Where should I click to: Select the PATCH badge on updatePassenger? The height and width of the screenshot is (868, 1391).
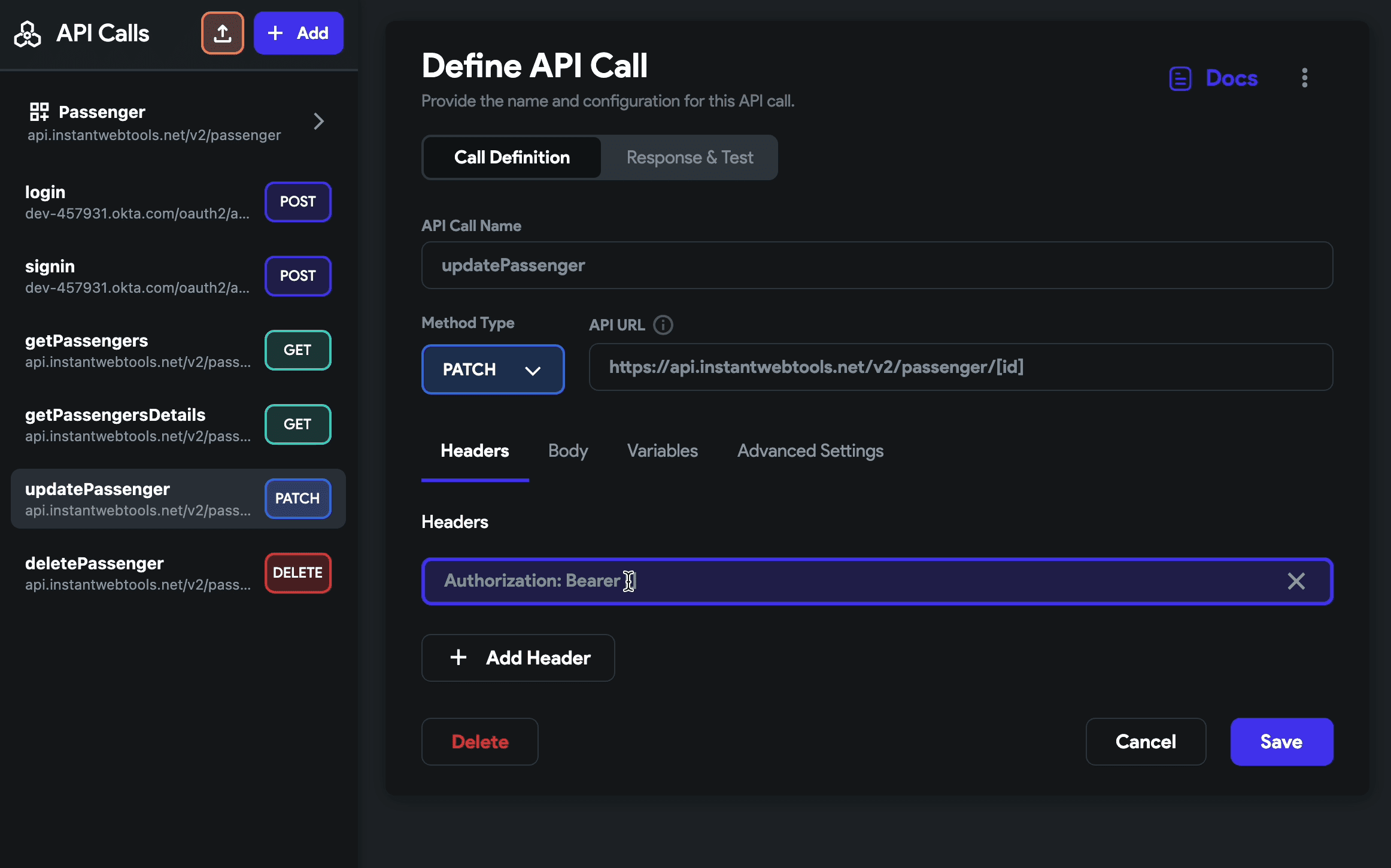point(297,498)
